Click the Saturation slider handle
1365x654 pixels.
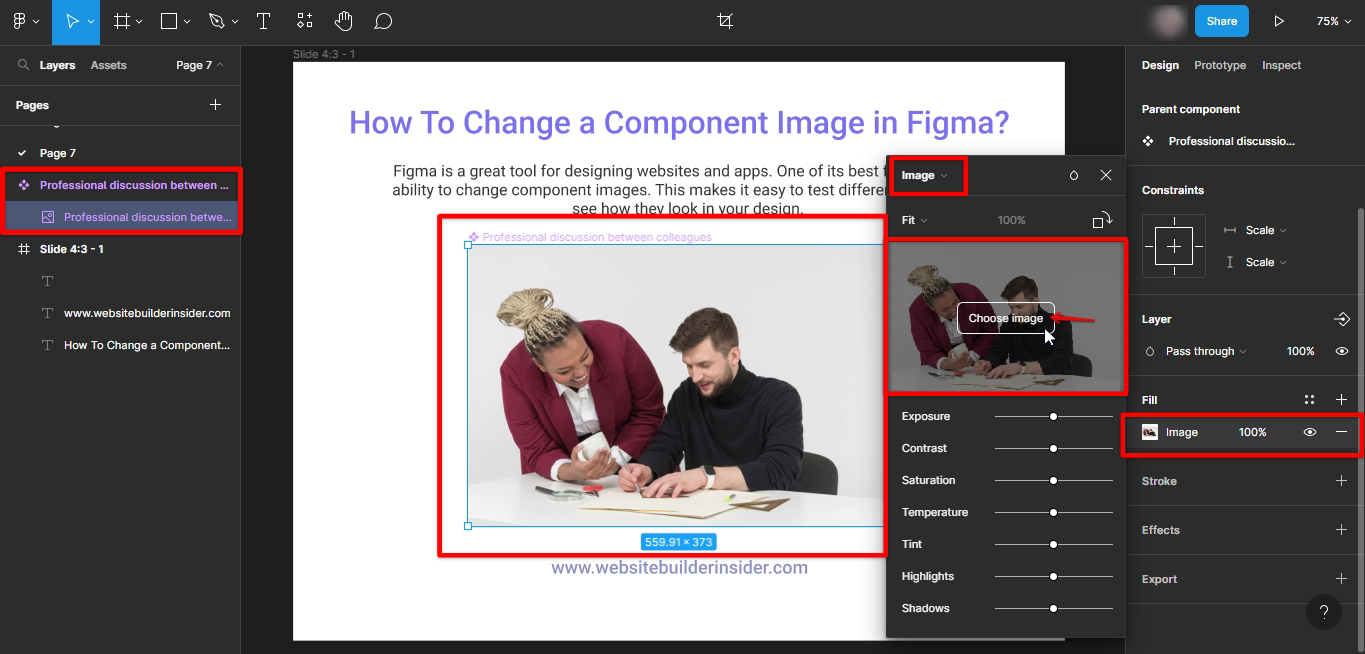tap(1053, 480)
